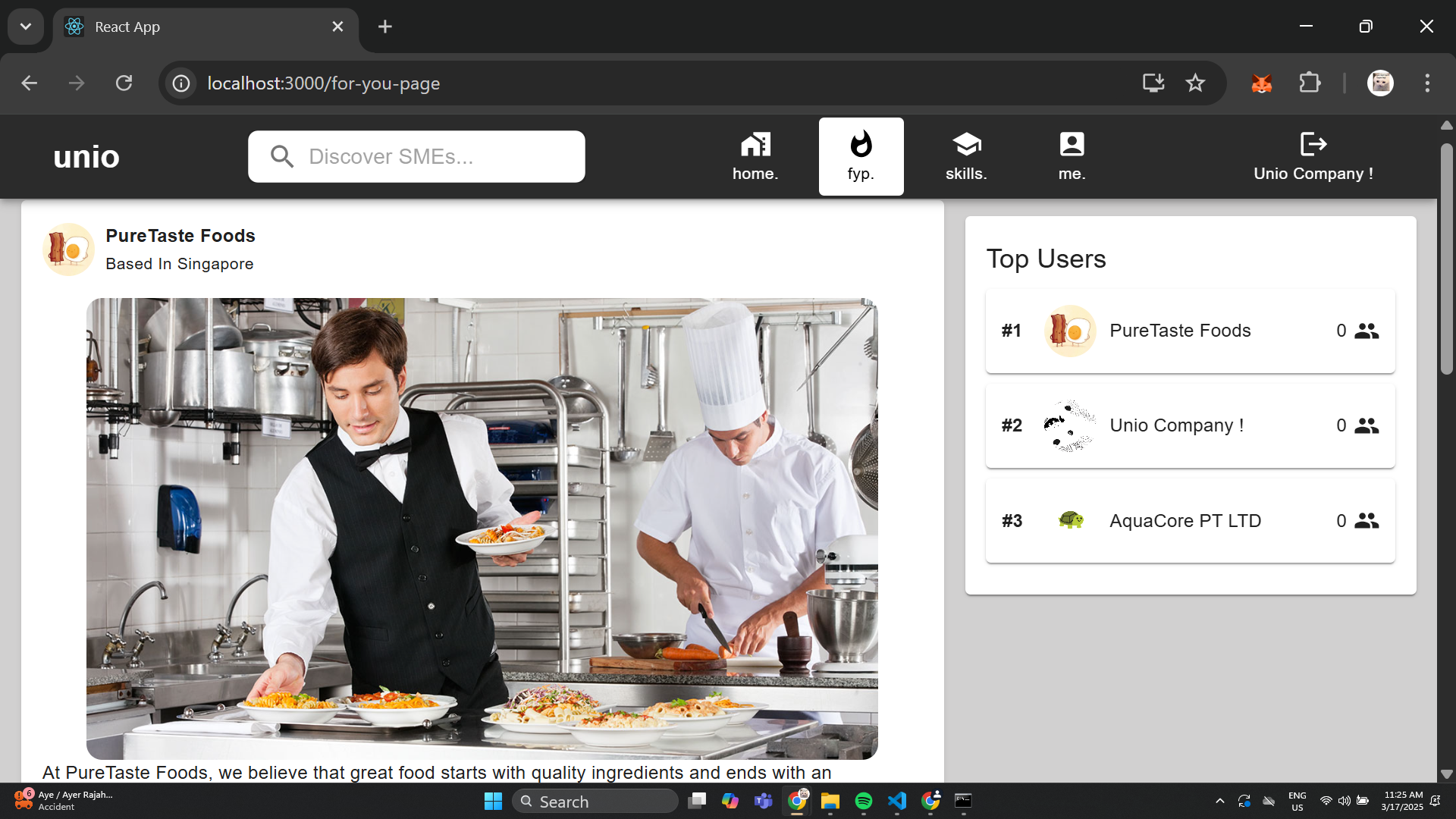Image resolution: width=1456 pixels, height=819 pixels.
Task: Click the Unio Company logout icon
Action: pos(1313,144)
